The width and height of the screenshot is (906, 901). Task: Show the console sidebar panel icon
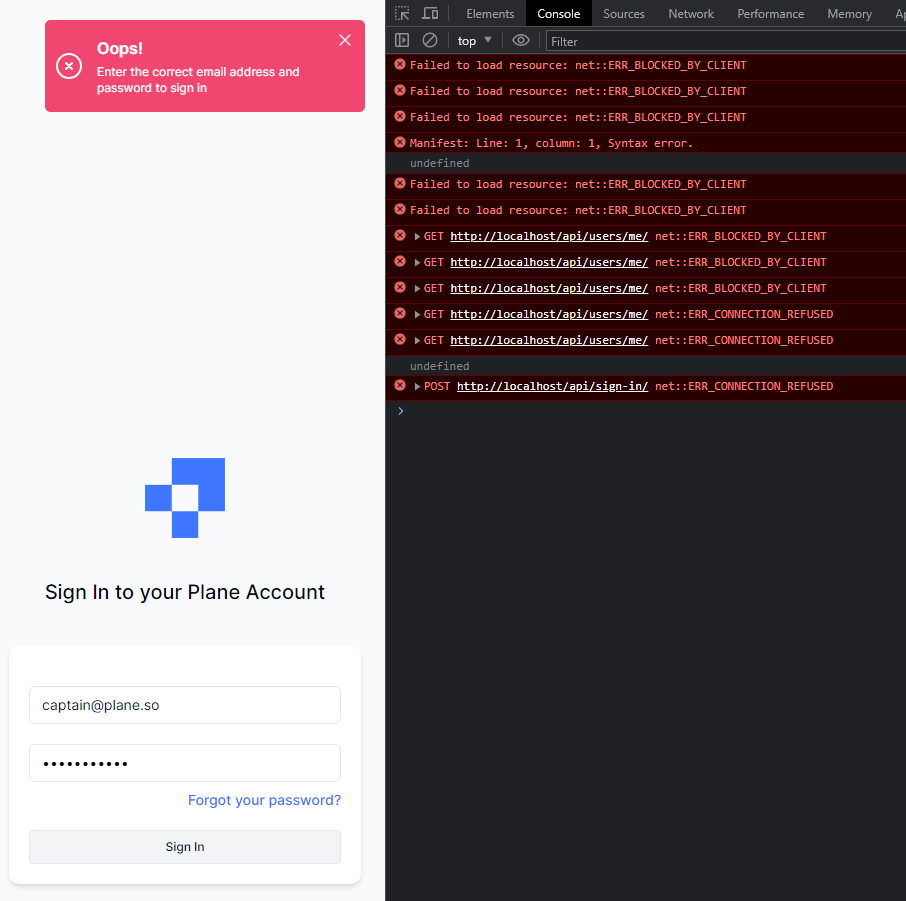[x=401, y=40]
